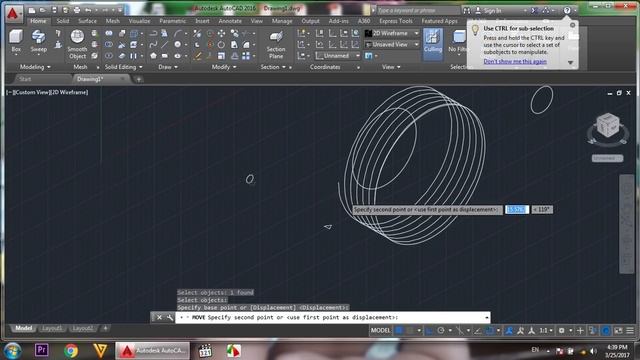Screen dimensions: 640x360
Task: Select the Scale tool in Modify panel
Action: 221,56
